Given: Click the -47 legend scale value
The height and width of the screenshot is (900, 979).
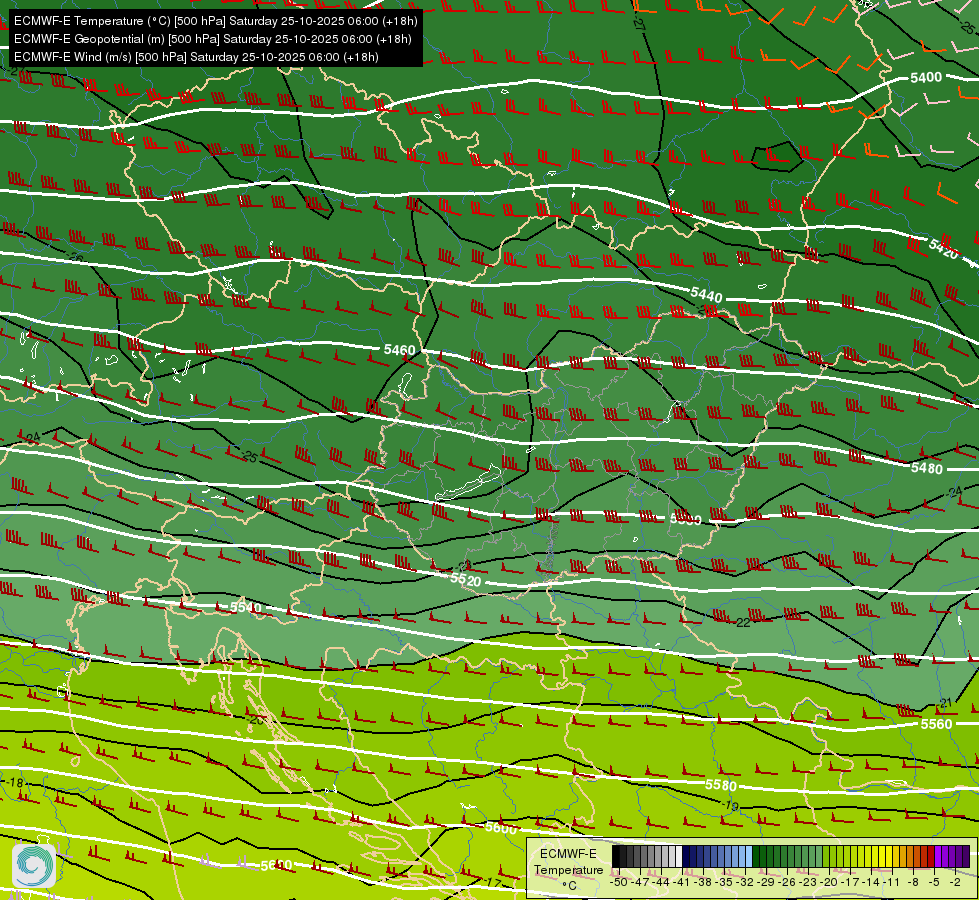Looking at the screenshot, I should coord(641,882).
